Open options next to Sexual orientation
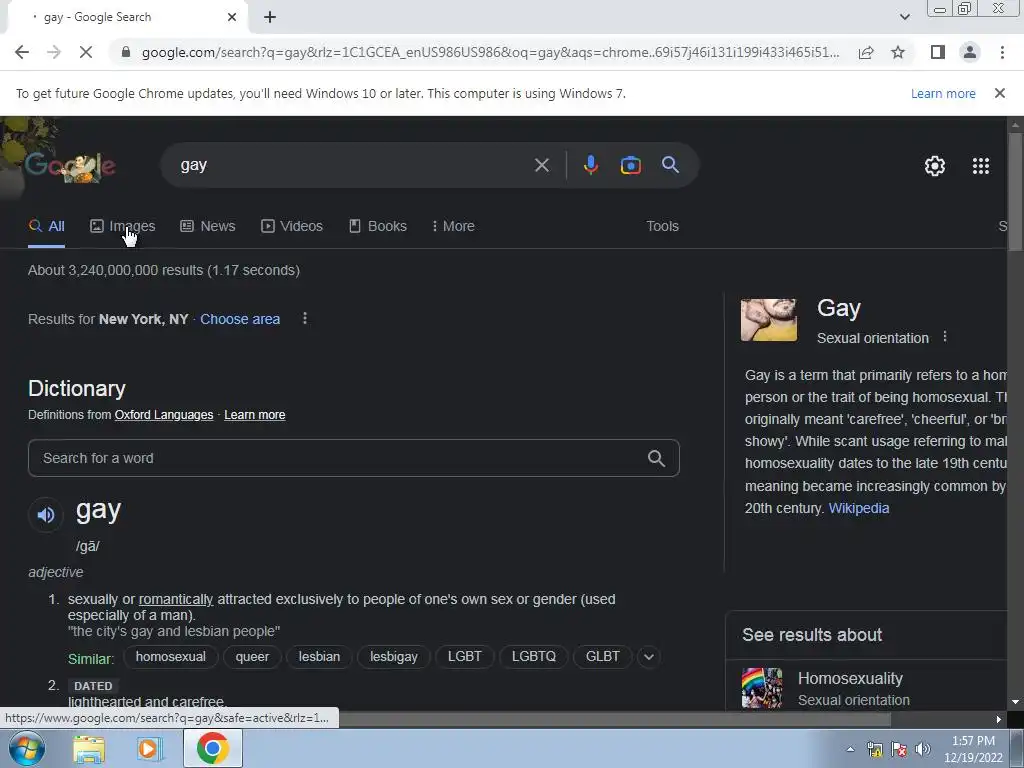This screenshot has height=768, width=1024. tap(944, 337)
